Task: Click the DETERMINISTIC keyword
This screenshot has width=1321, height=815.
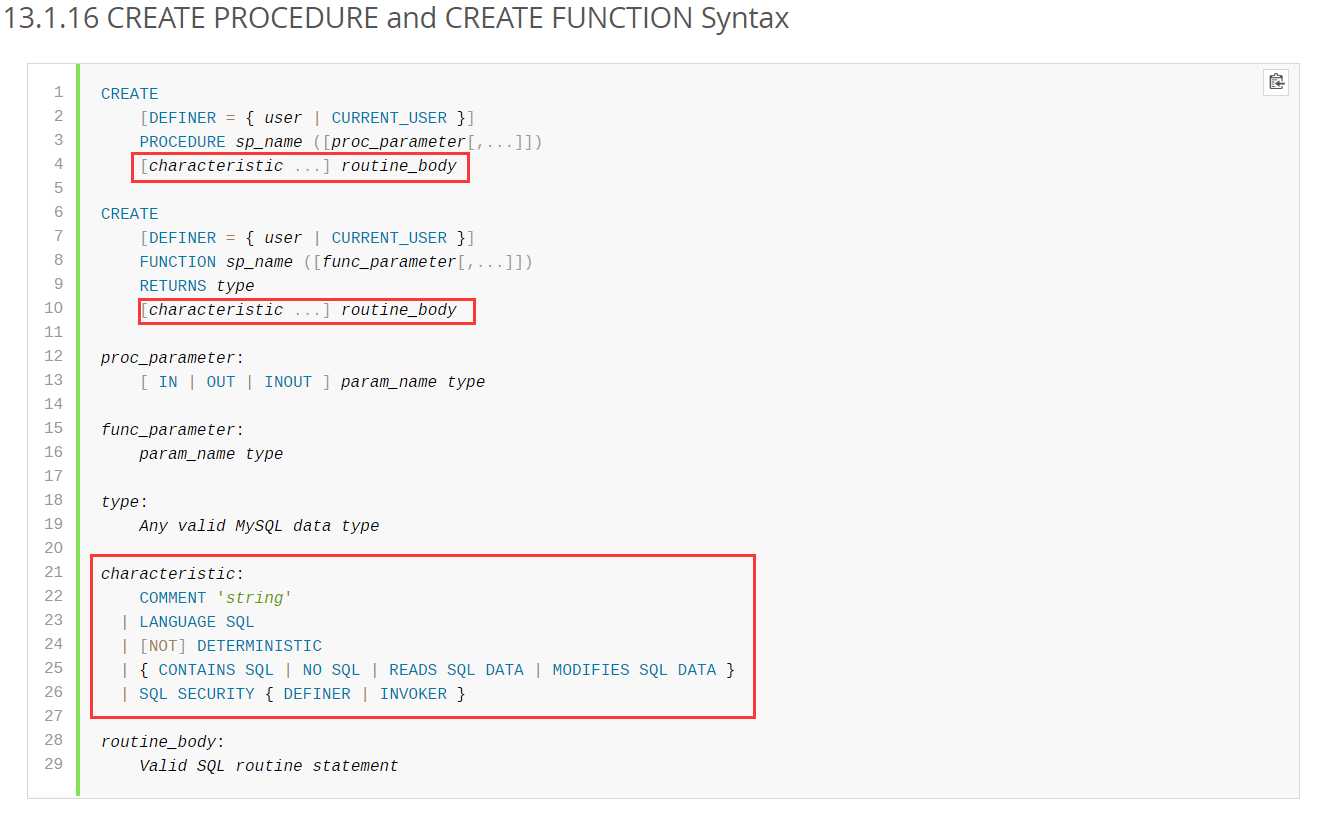Action: pos(260,646)
